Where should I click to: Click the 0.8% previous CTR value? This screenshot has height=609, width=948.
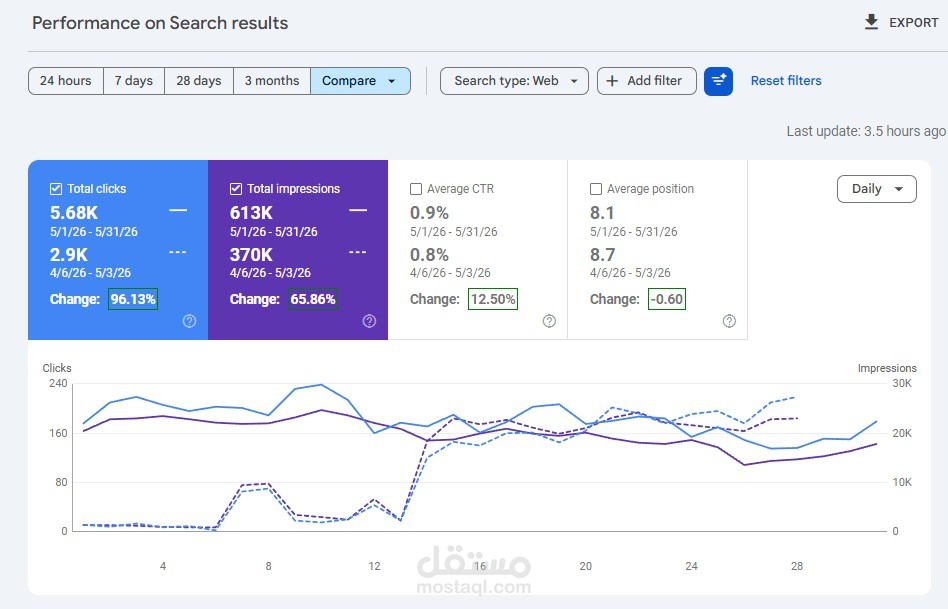click(429, 255)
